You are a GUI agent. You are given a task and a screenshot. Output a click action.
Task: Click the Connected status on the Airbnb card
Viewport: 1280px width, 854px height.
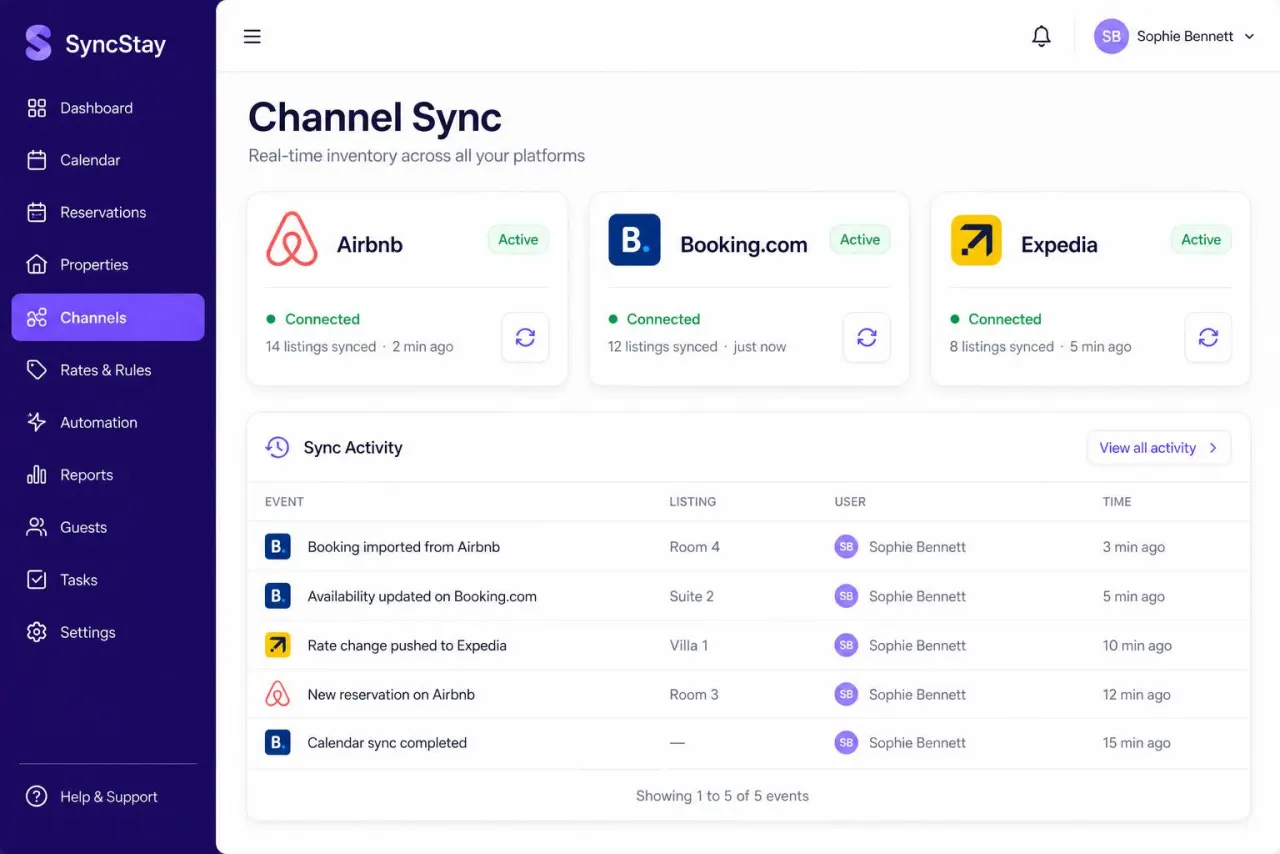click(313, 319)
